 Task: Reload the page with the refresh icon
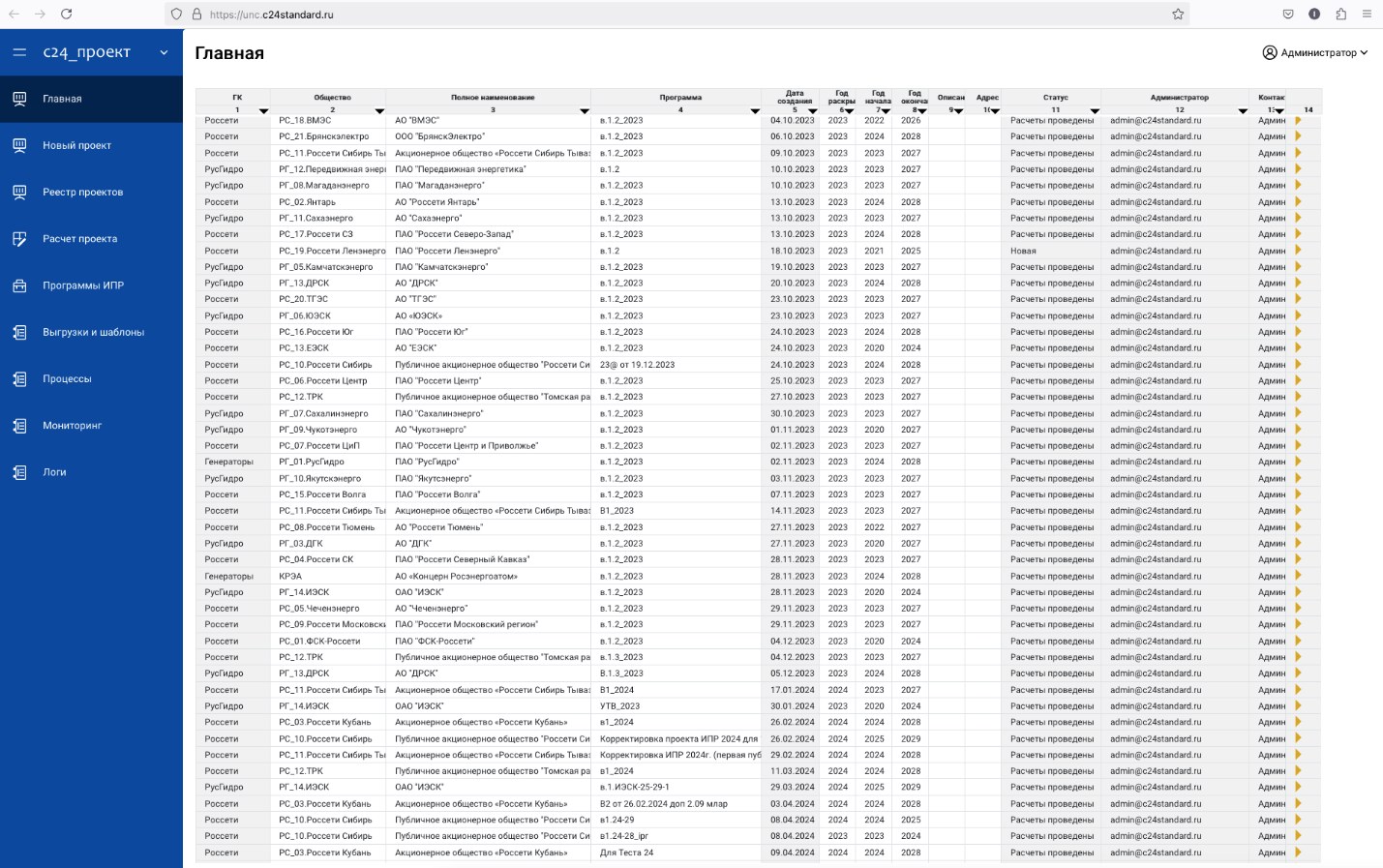tap(66, 14)
